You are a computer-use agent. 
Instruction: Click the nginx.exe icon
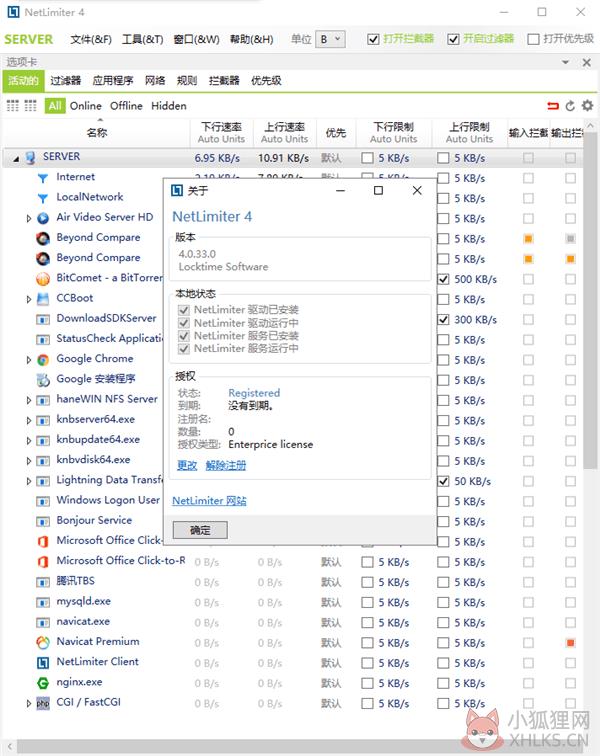[x=43, y=683]
